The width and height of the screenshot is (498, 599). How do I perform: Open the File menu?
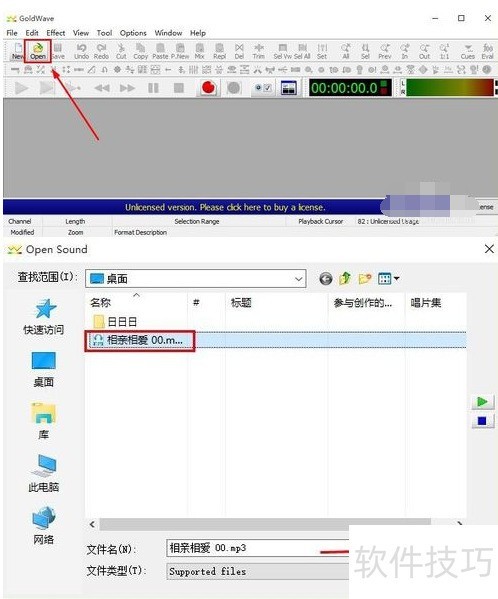[12, 33]
